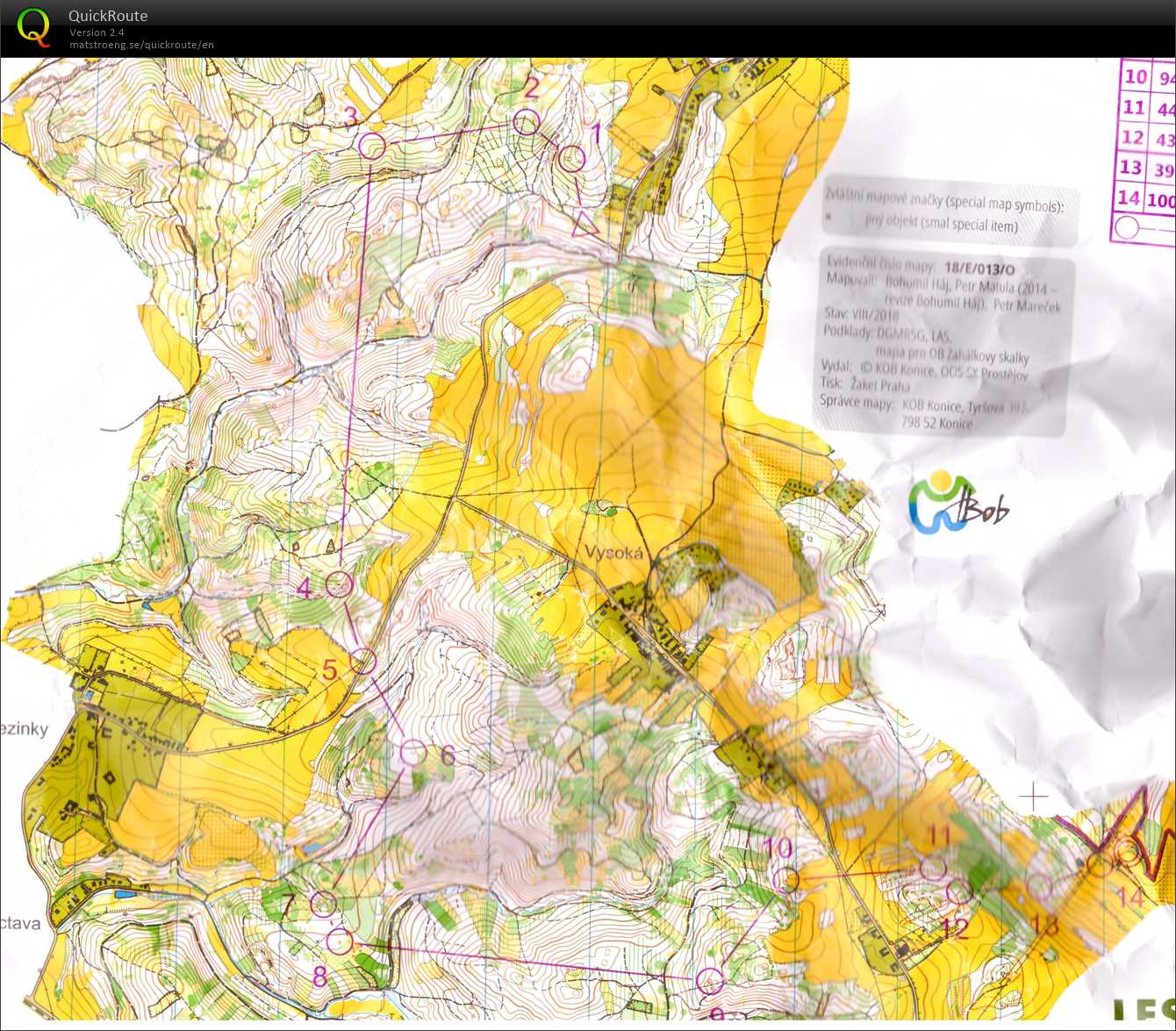Screen dimensions: 1176x1031
Task: Click the Bob sponsor logo
Action: (x=957, y=505)
